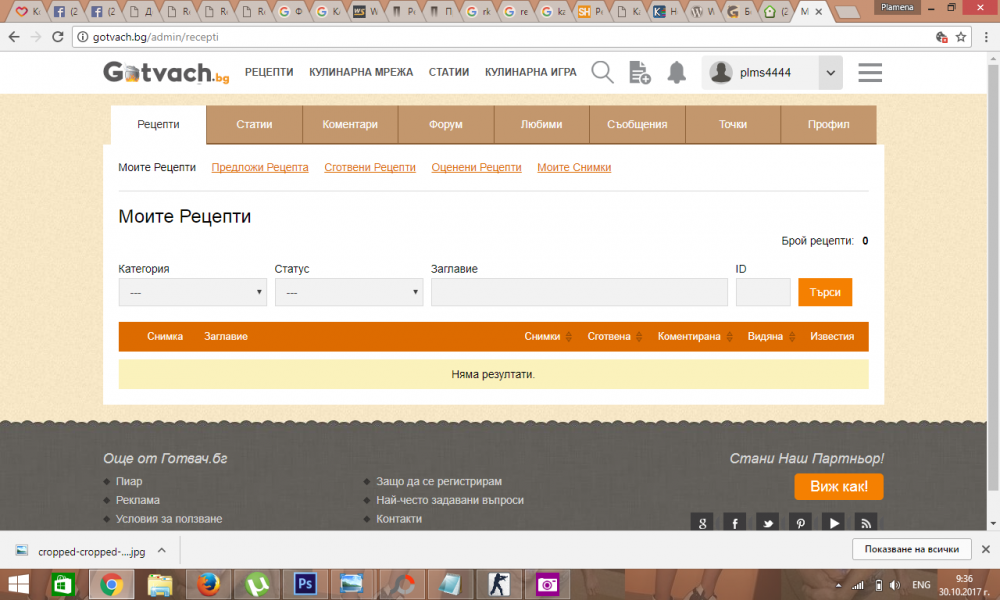The width and height of the screenshot is (1000, 600).
Task: Open the Pinterest footer icon
Action: click(x=800, y=523)
